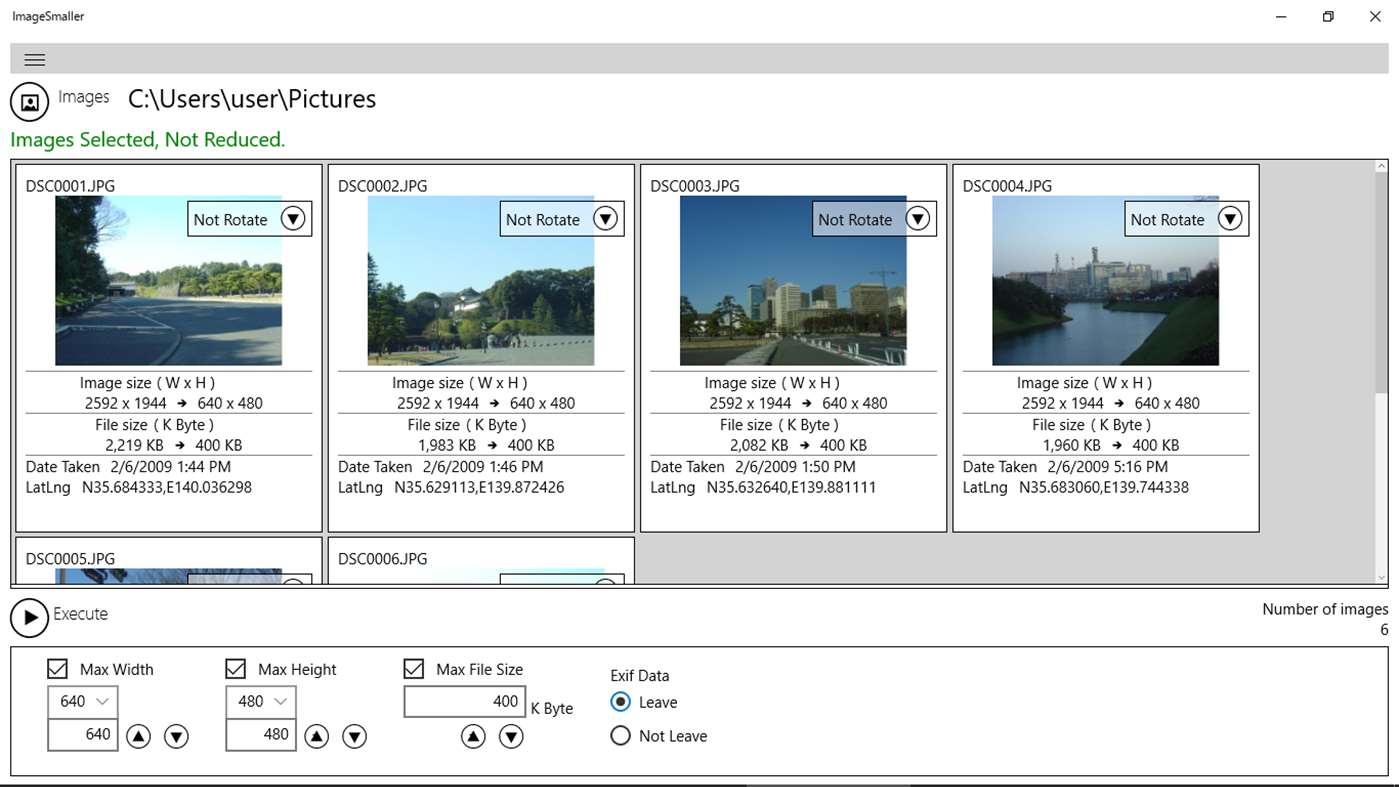Select the DSC0002.JPG thumbnail image

tap(481, 280)
